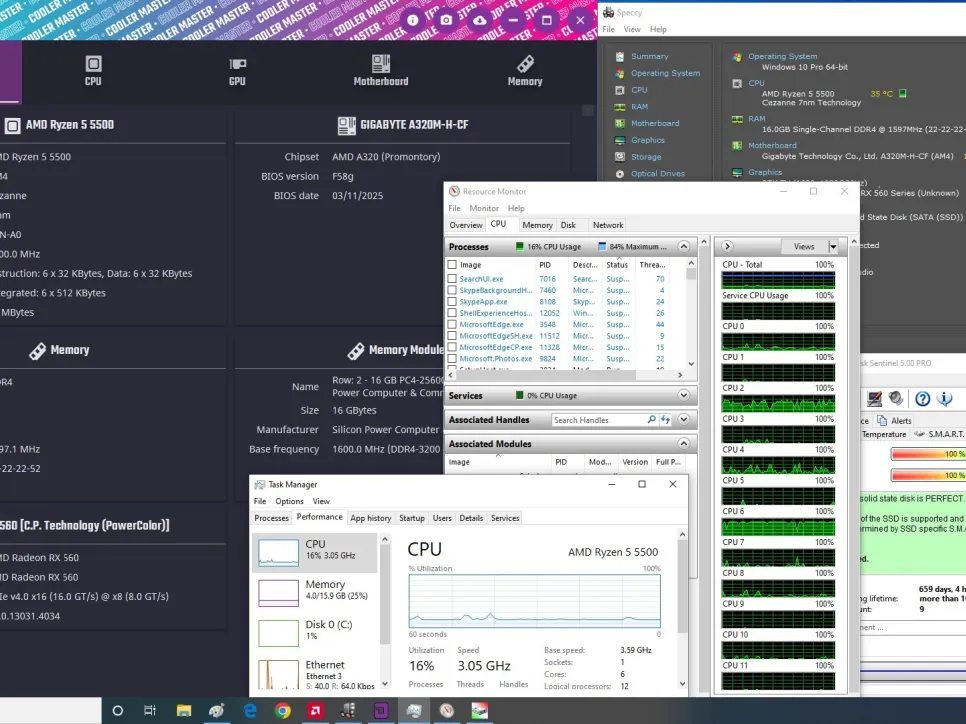Switch to the Overview tab in Resource Monitor
This screenshot has height=724, width=966.
(466, 225)
